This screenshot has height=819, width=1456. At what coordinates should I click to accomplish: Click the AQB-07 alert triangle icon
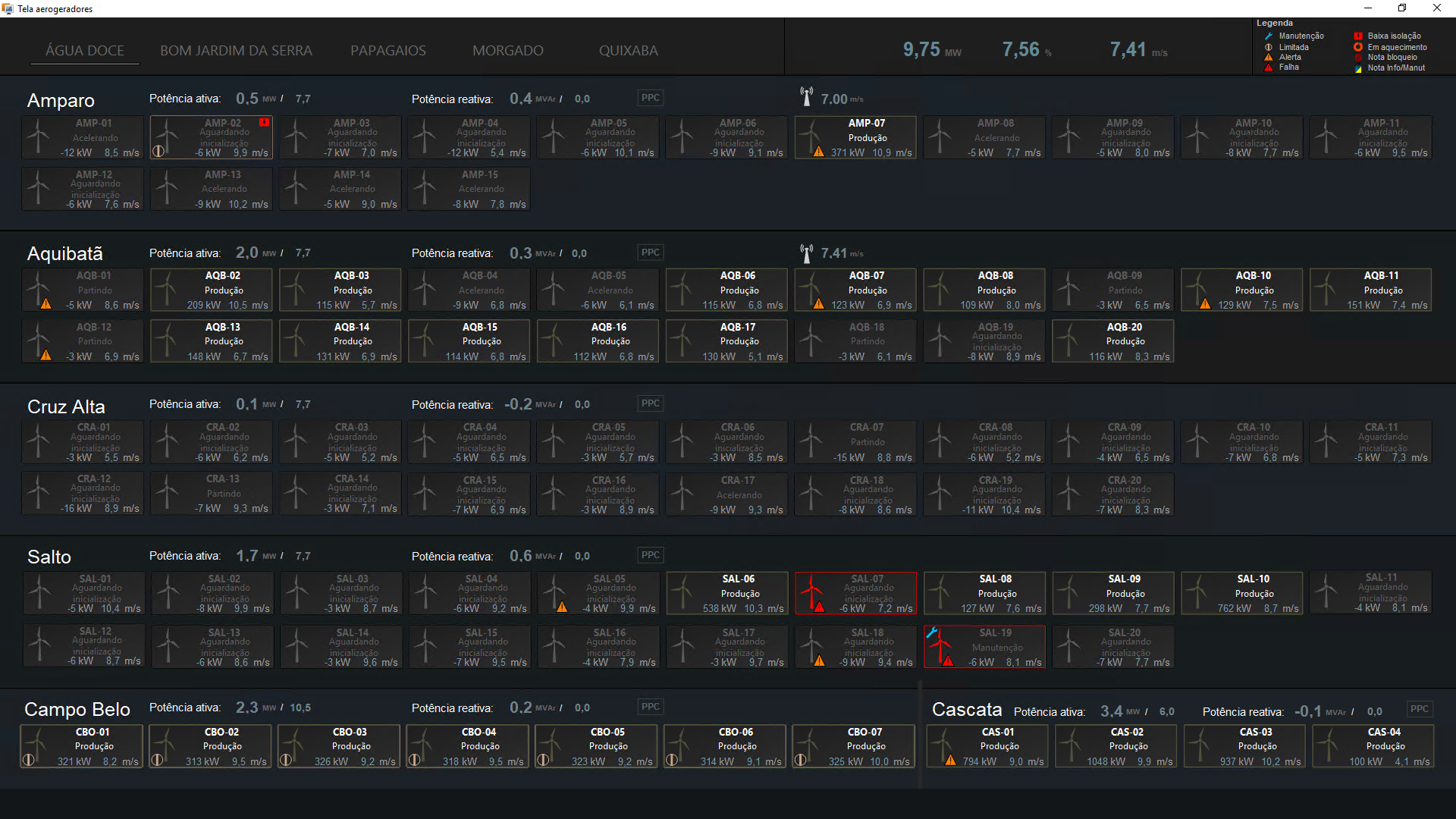tap(819, 304)
